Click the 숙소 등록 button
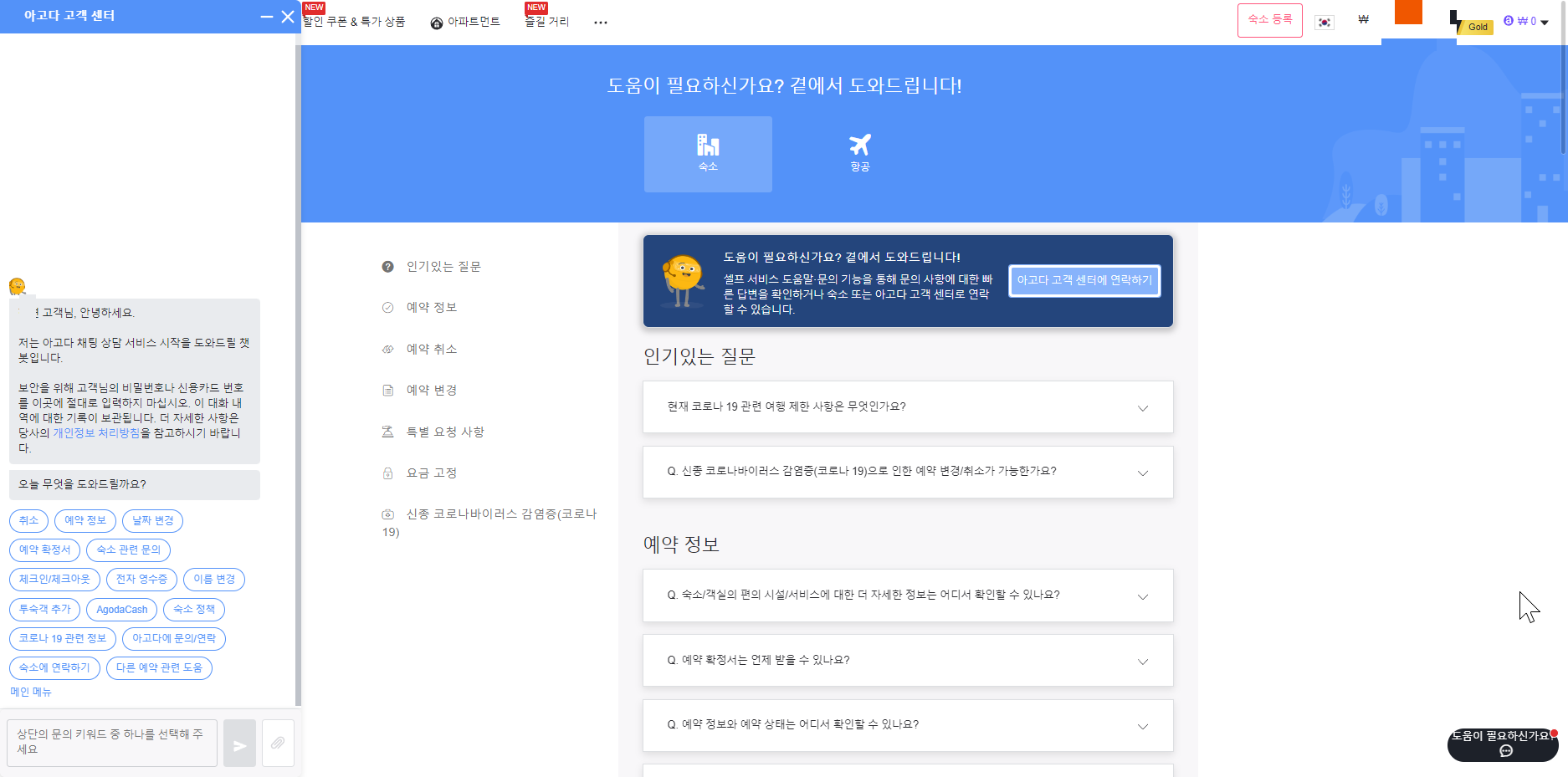 tap(1270, 20)
